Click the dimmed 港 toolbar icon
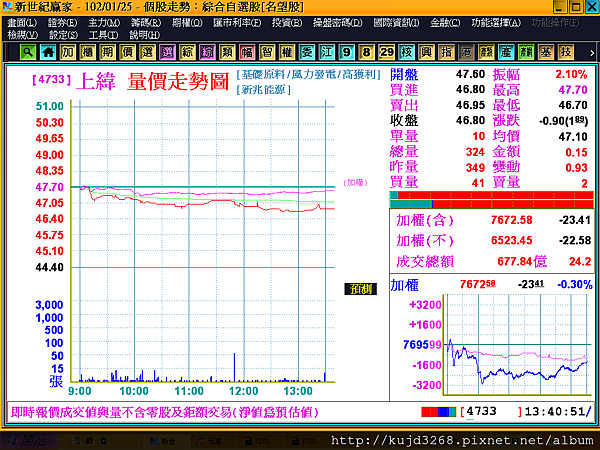 [466, 52]
